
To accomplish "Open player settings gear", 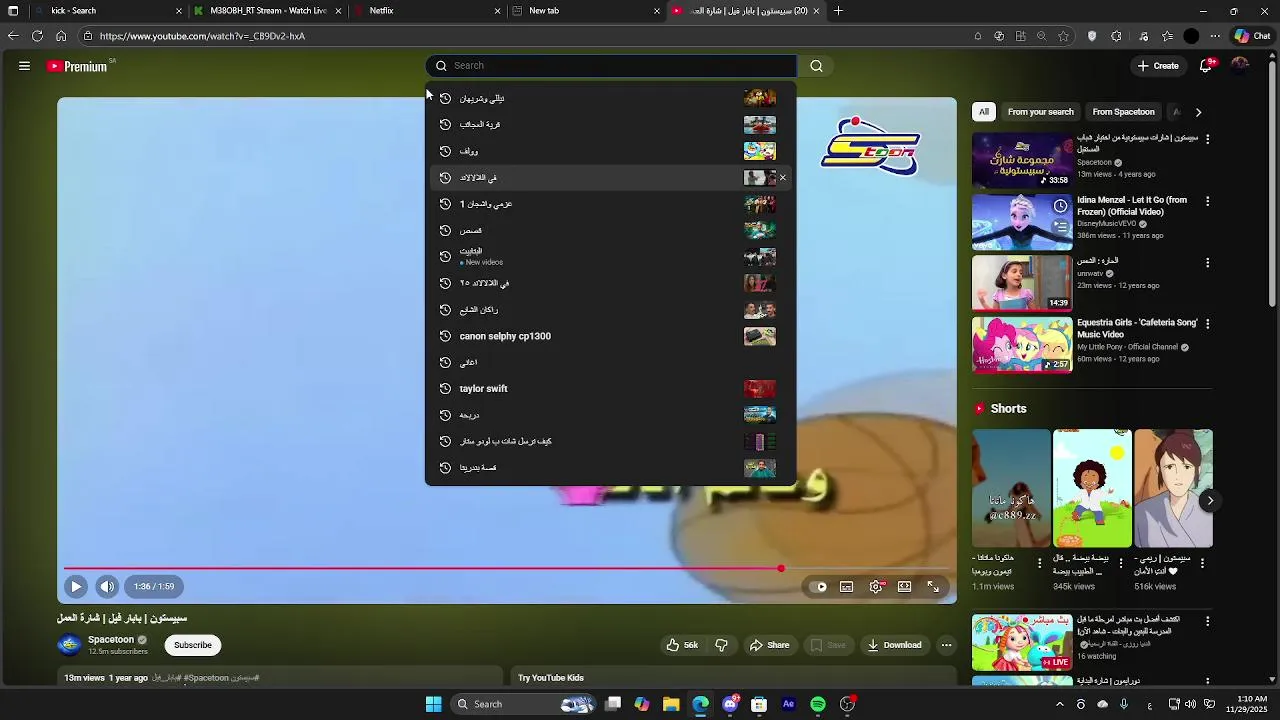I will [x=876, y=587].
